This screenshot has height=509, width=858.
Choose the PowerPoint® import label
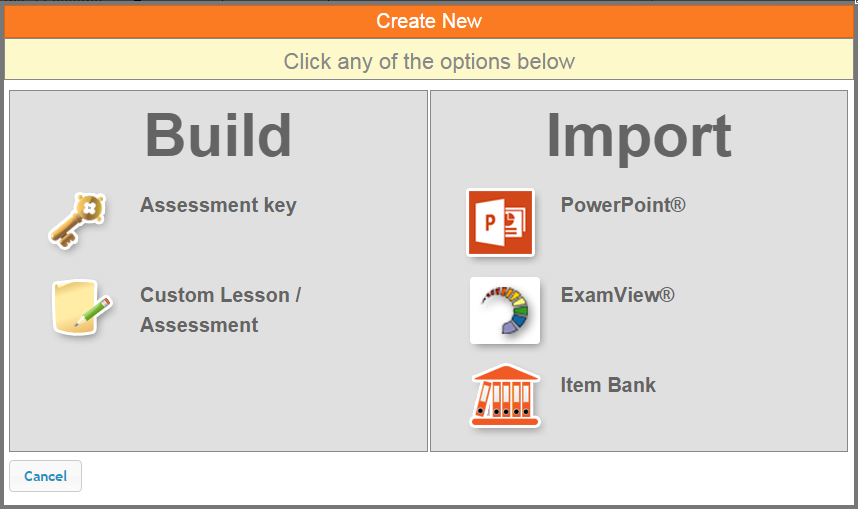coord(623,205)
